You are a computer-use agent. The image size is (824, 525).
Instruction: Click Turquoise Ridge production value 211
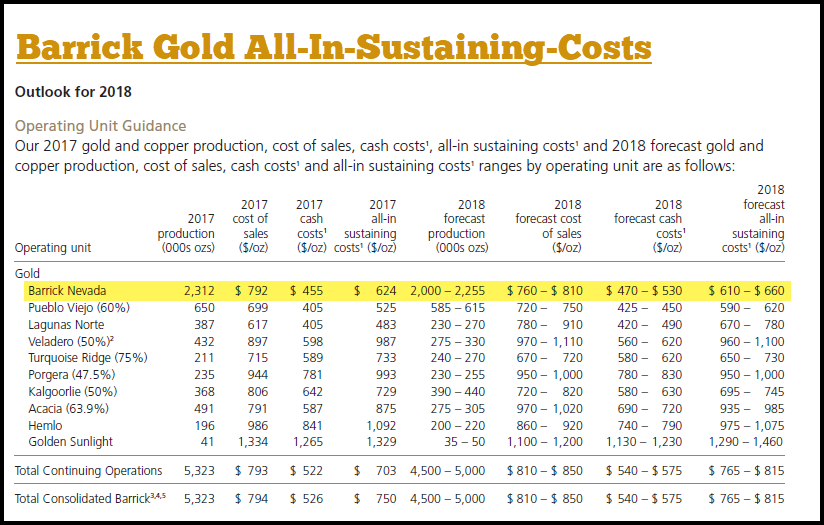pos(204,358)
